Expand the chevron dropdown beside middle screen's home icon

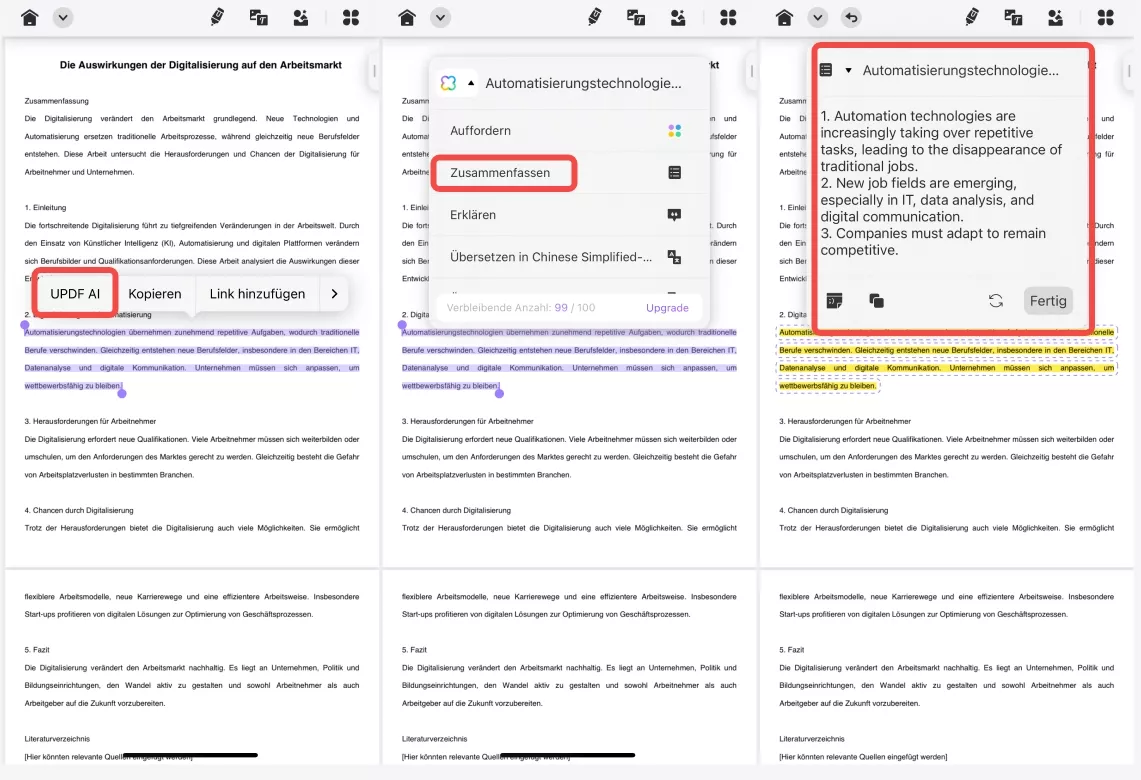point(440,17)
